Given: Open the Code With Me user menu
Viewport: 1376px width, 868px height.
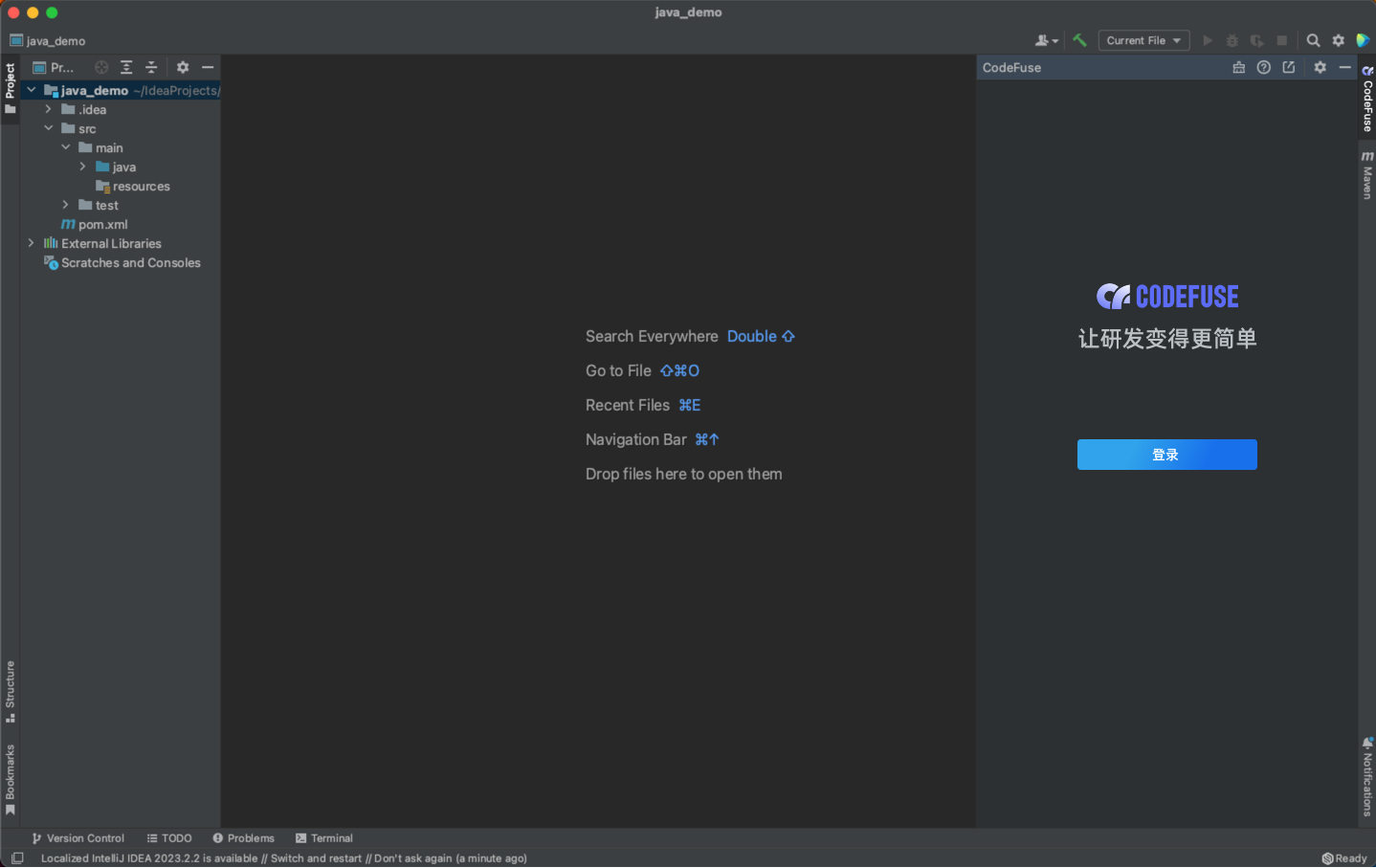Looking at the screenshot, I should coord(1046,40).
